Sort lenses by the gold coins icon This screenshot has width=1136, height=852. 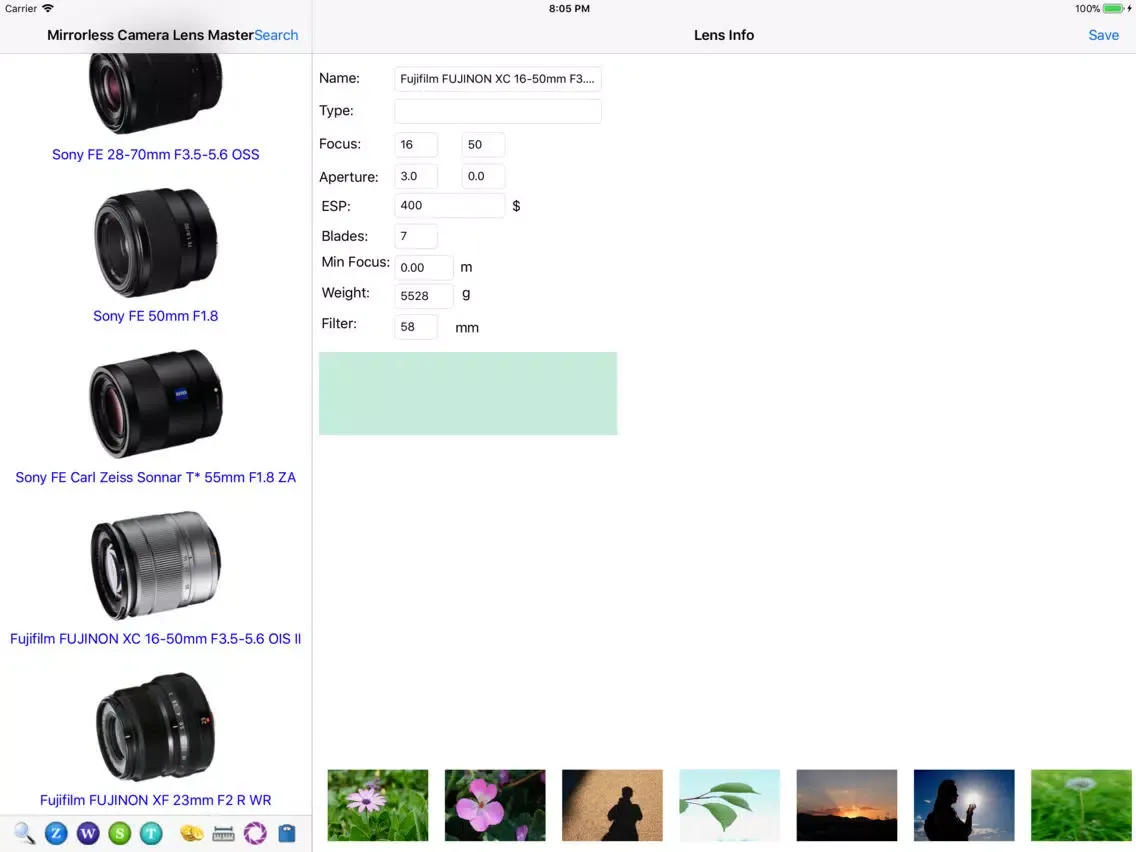[x=191, y=833]
